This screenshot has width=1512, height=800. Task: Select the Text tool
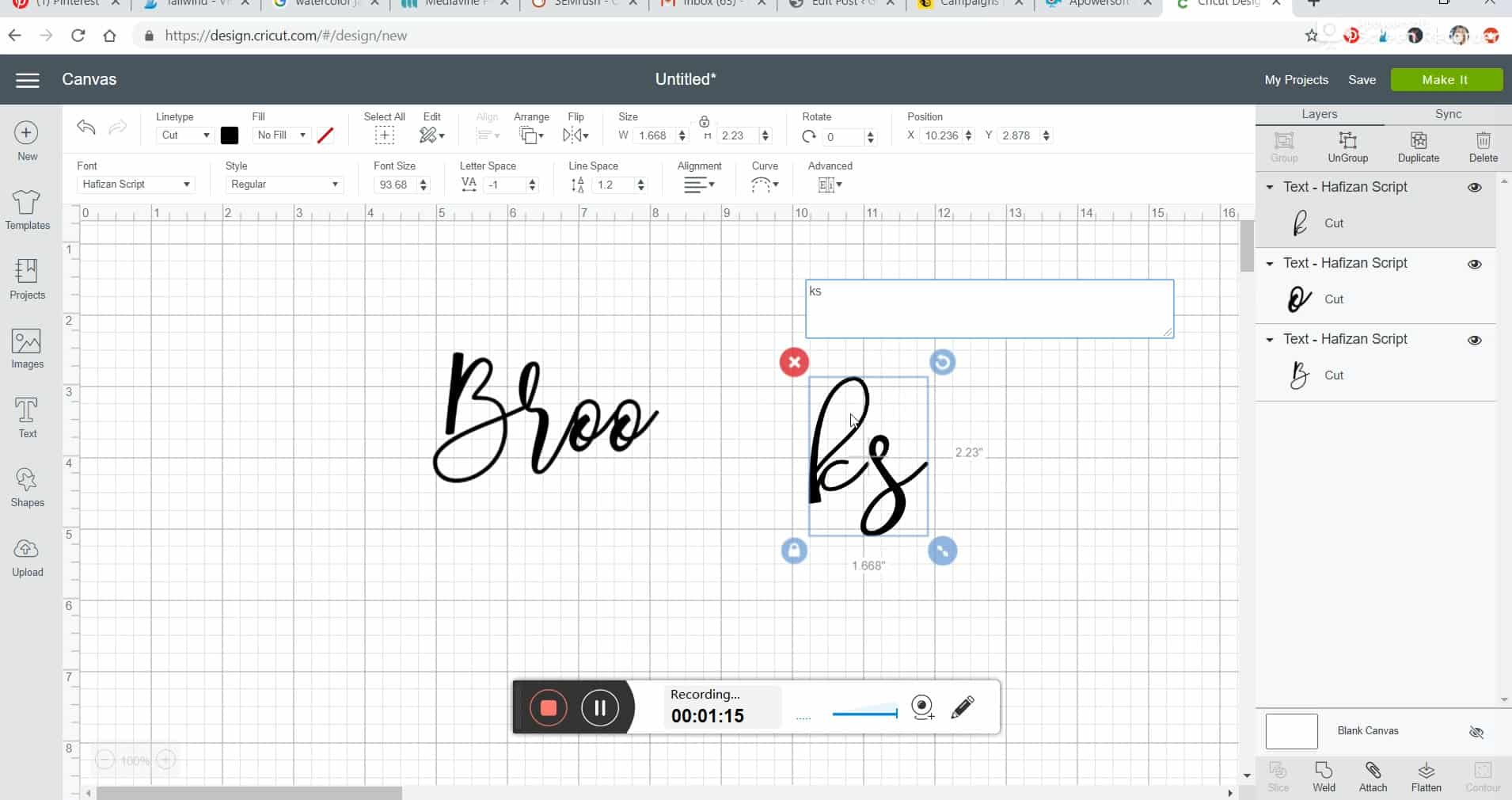coord(27,410)
